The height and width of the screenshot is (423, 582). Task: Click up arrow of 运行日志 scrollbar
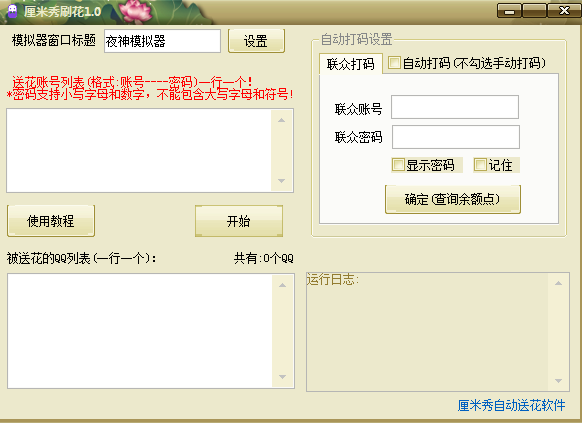(558, 283)
